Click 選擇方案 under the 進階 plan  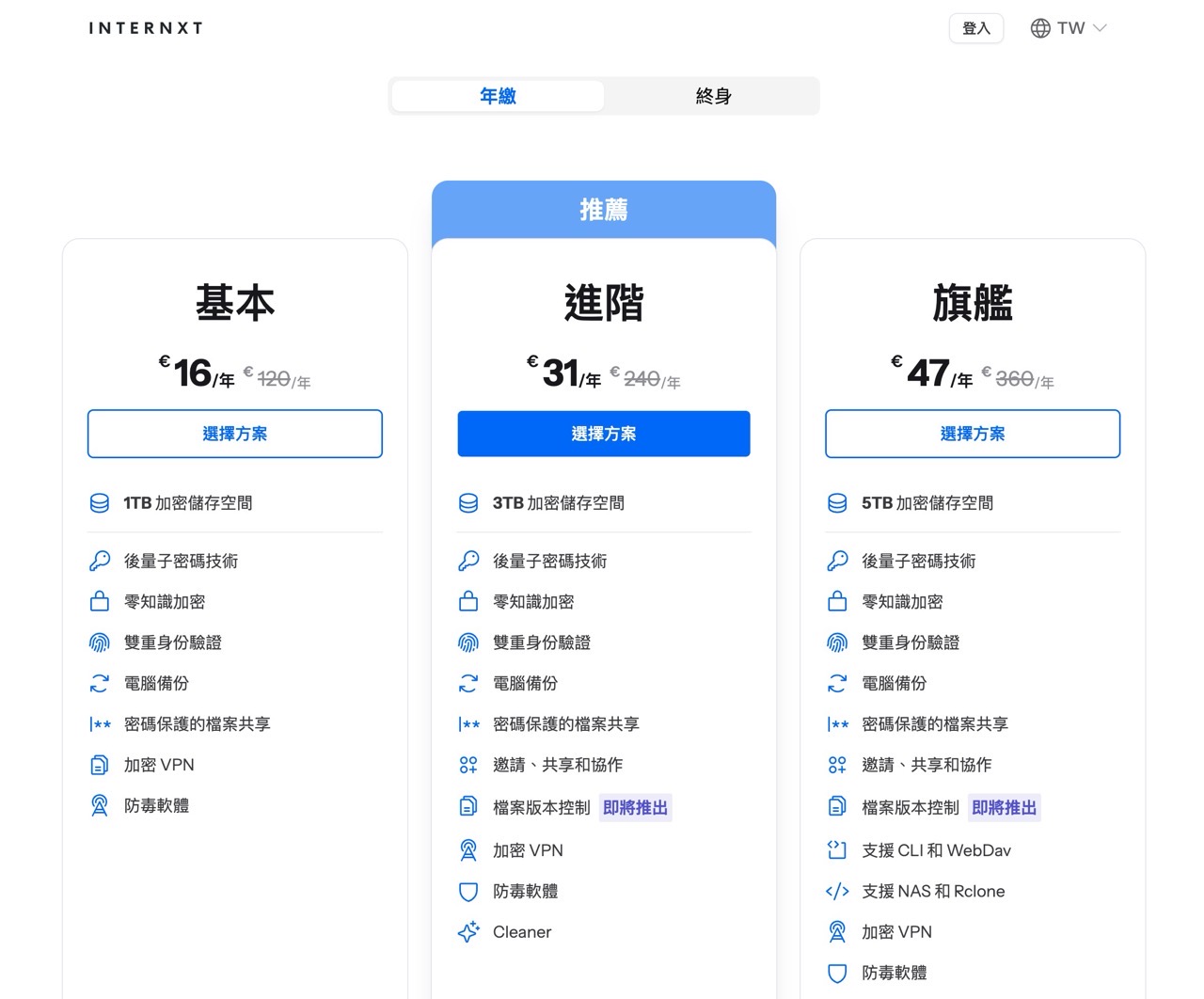tap(603, 434)
